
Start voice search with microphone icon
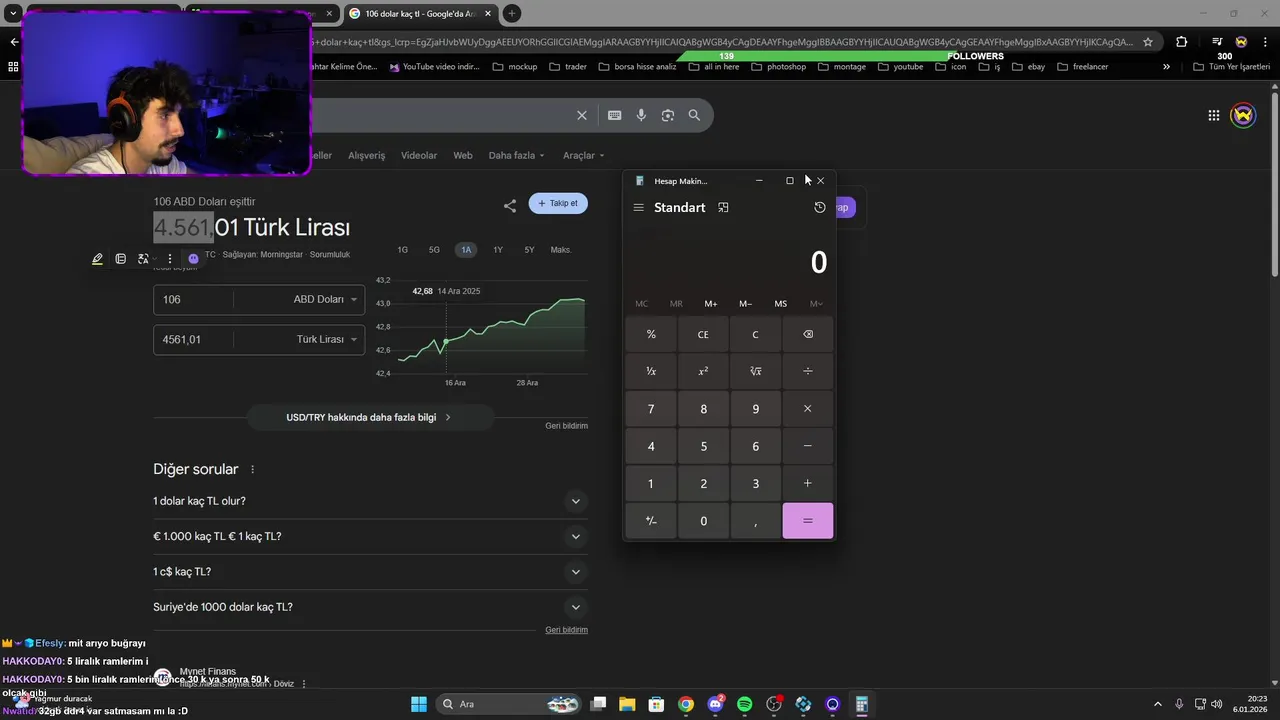pyautogui.click(x=641, y=115)
